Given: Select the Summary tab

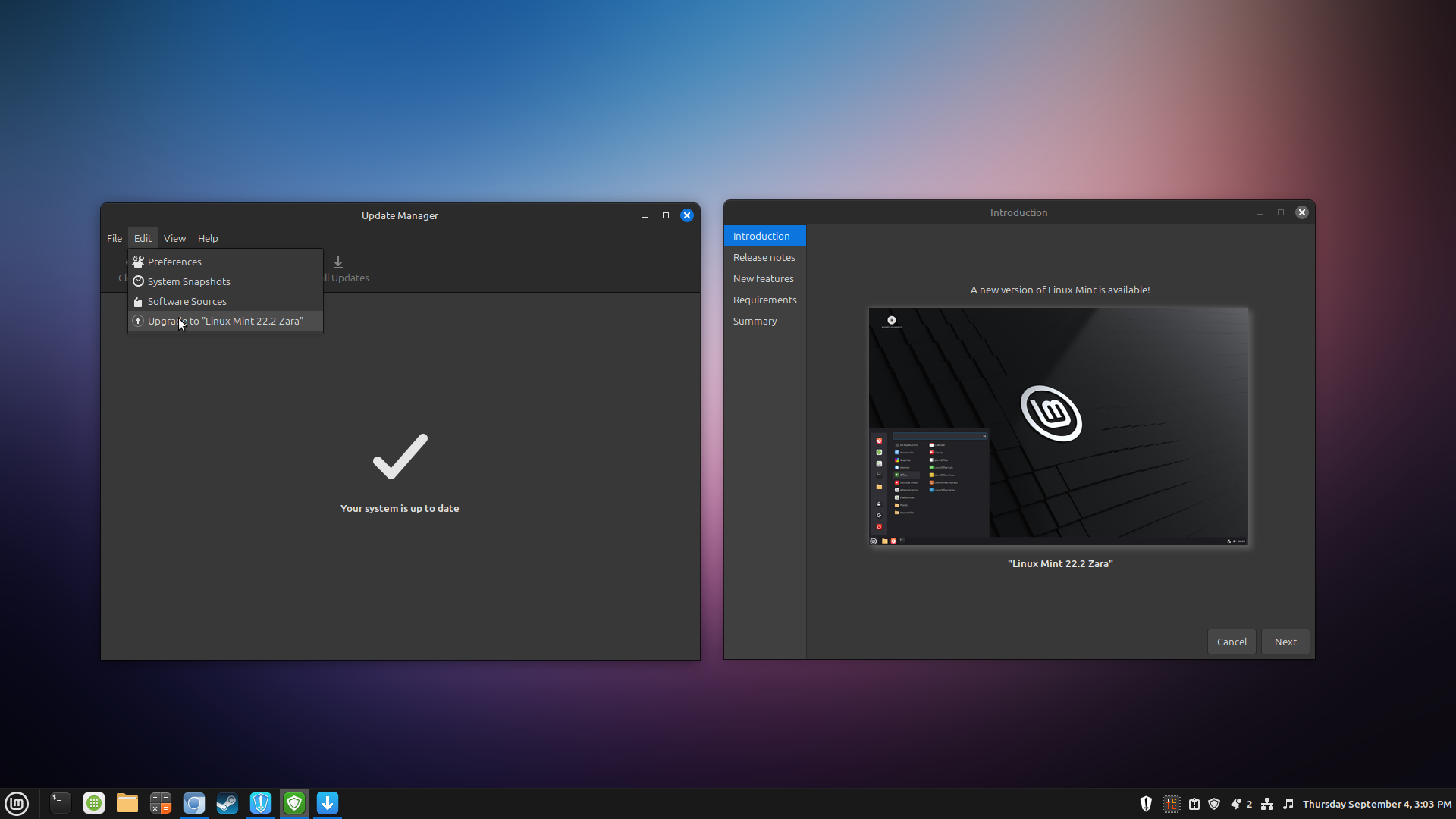Looking at the screenshot, I should coord(764,321).
